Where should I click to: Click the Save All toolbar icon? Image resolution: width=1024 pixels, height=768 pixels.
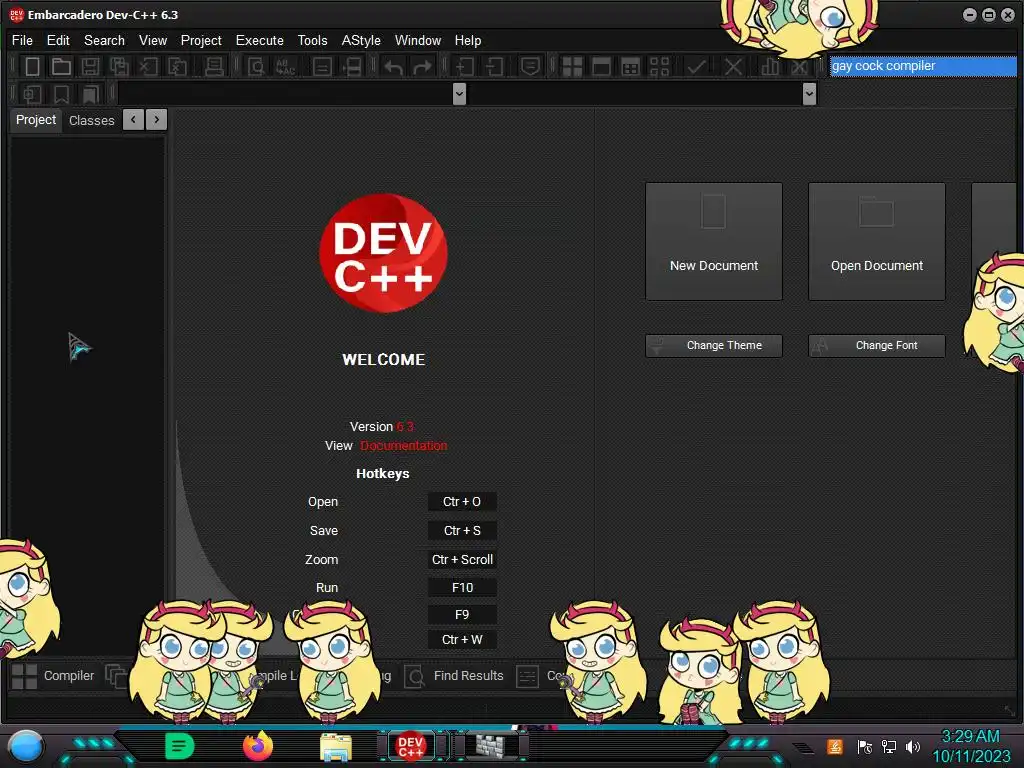point(120,66)
